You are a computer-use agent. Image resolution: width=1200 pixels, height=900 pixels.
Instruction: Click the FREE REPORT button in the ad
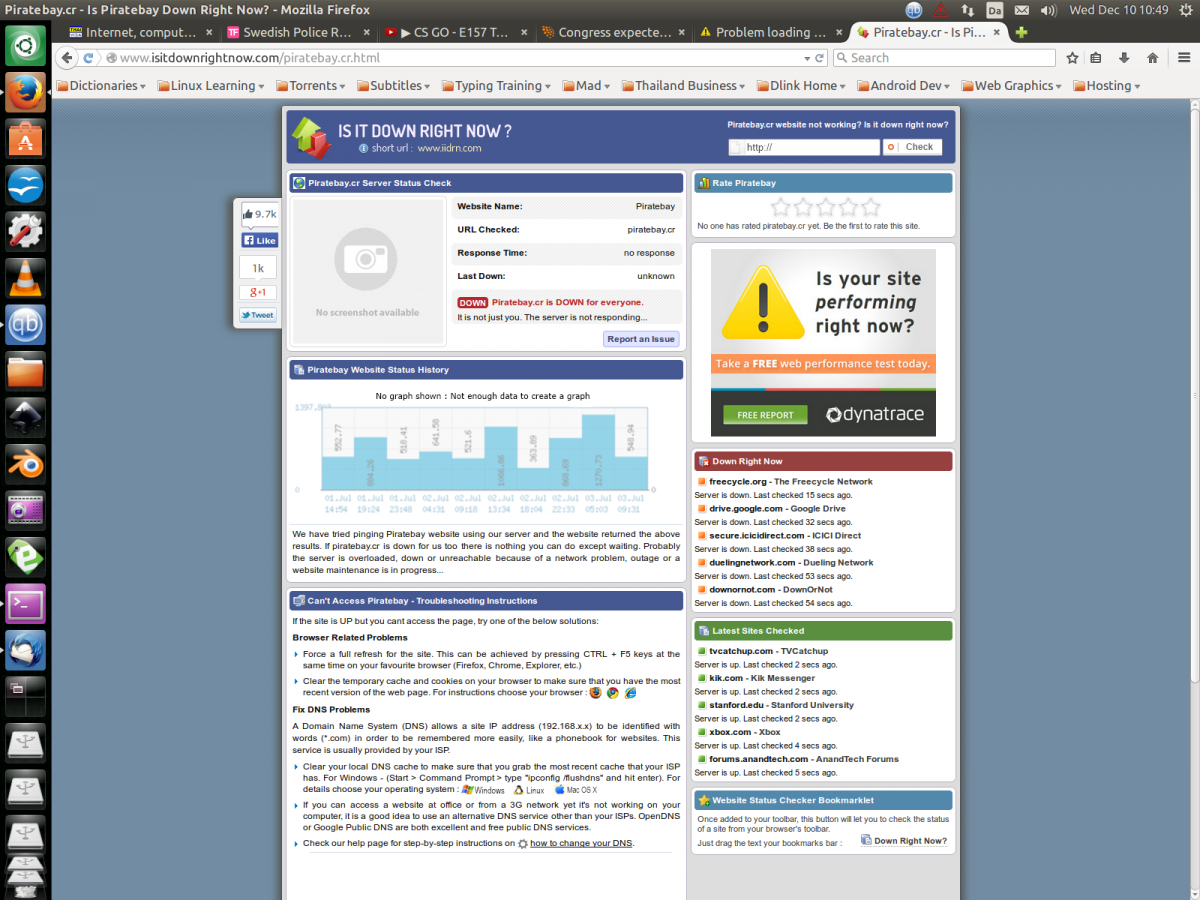click(x=765, y=415)
